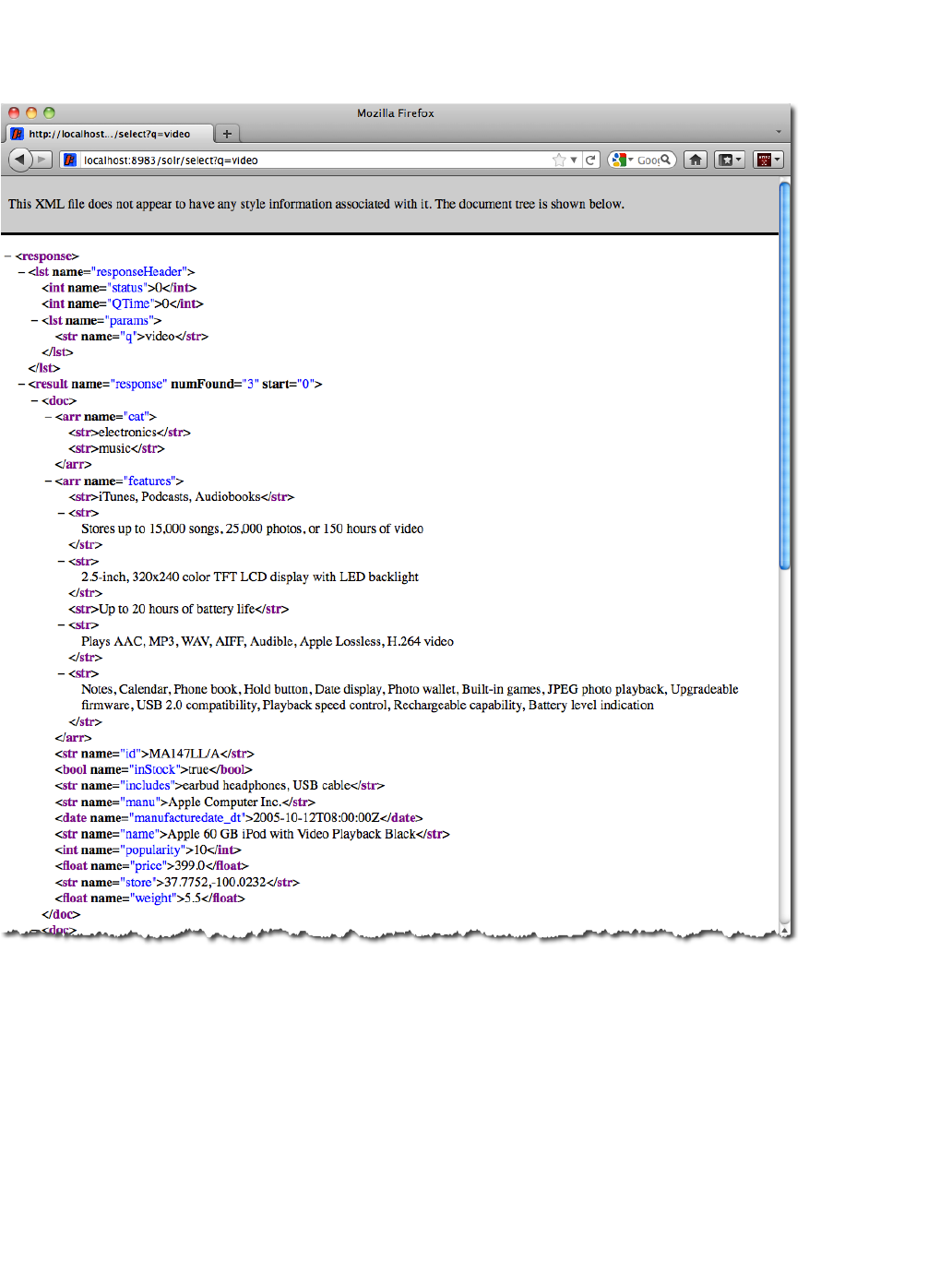Select the localhost select?q=video tab

pos(110,134)
